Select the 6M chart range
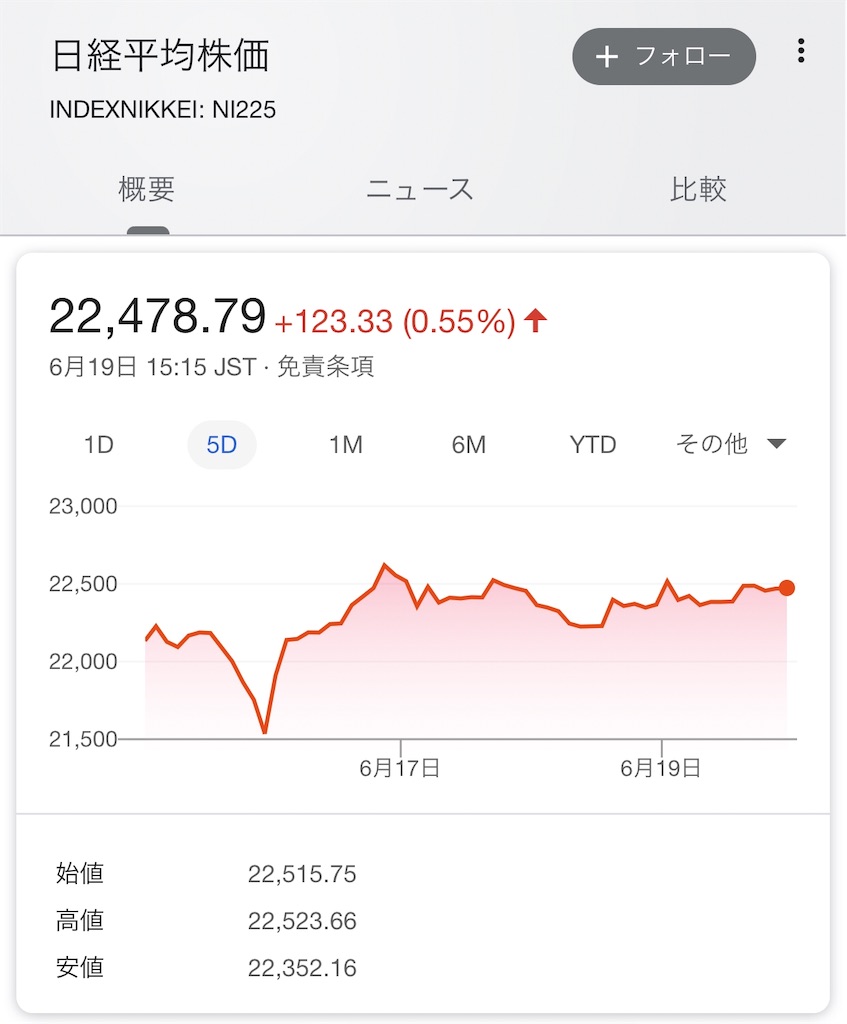 468,445
